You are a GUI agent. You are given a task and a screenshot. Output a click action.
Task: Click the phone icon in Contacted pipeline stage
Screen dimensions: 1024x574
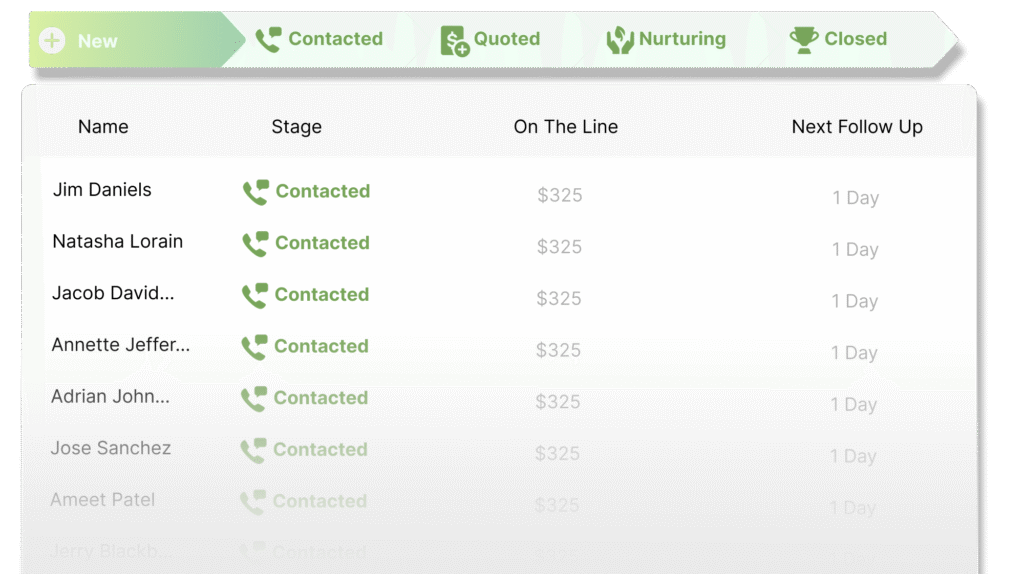pyautogui.click(x=268, y=39)
